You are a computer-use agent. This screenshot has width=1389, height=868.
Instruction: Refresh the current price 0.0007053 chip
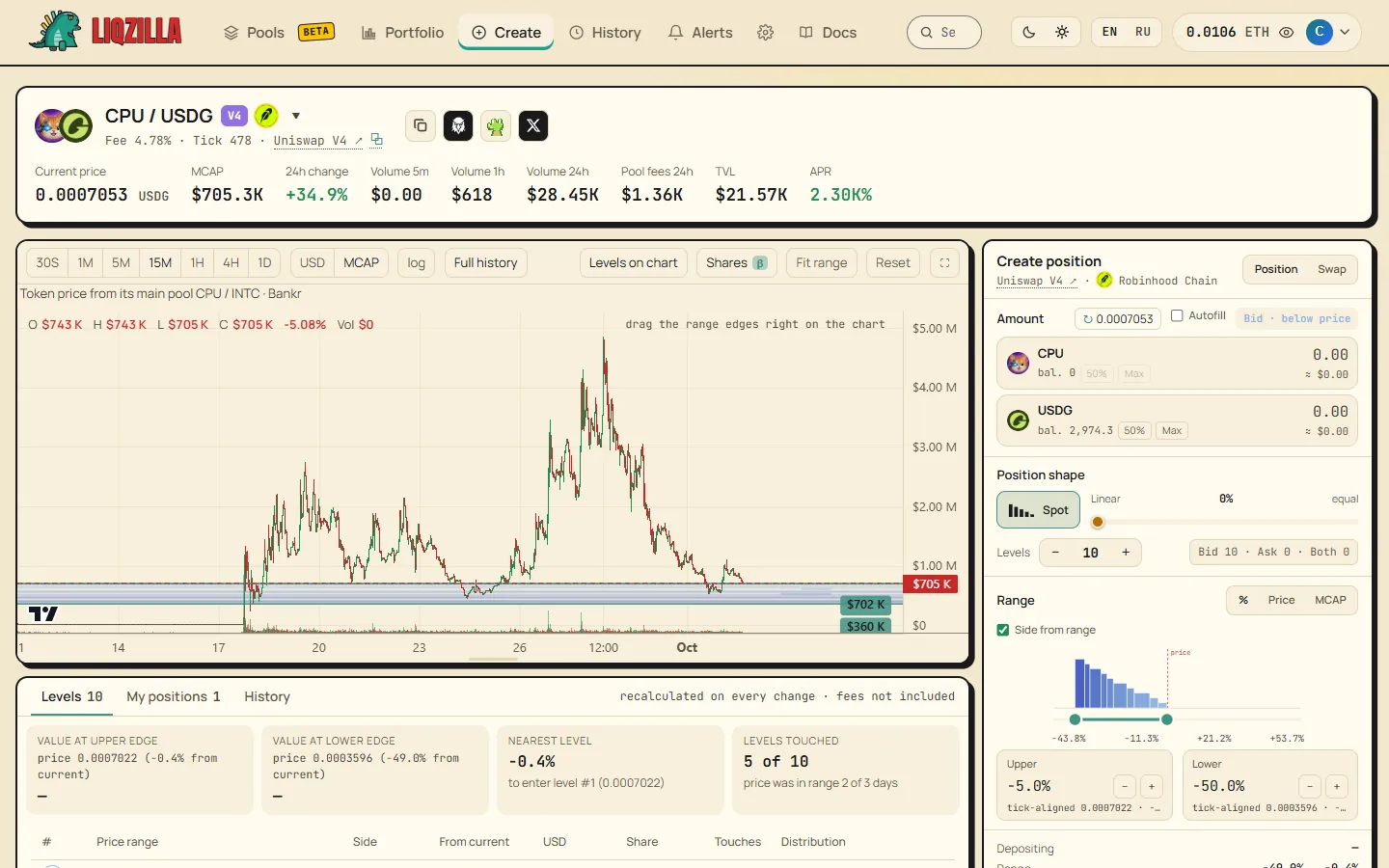(1118, 318)
